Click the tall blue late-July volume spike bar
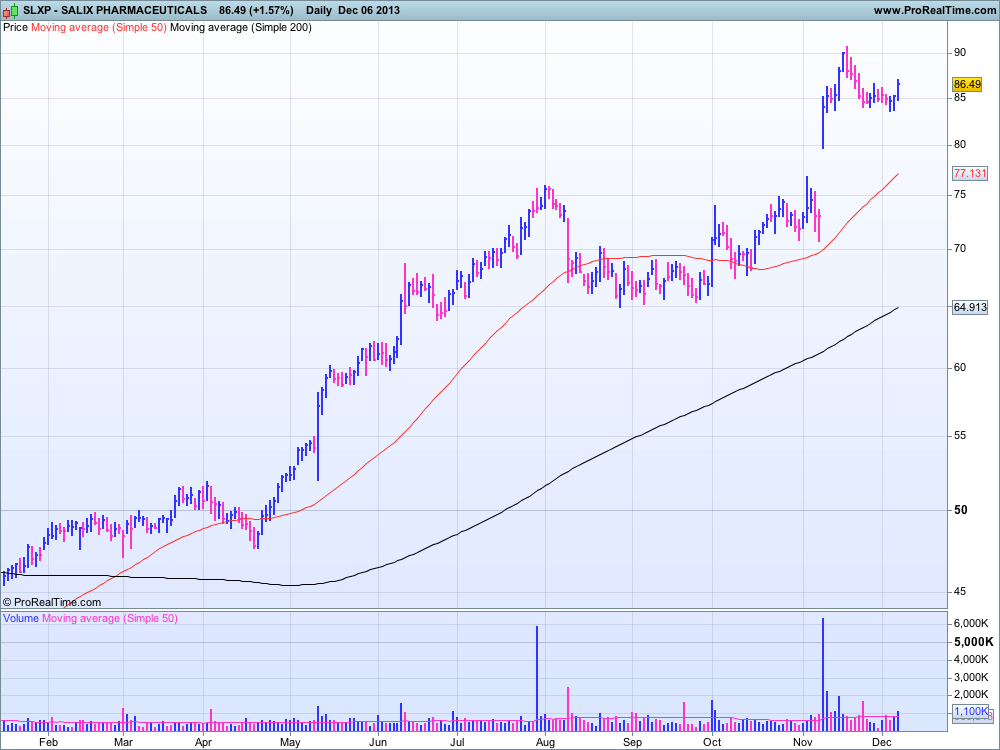The image size is (1000, 750). coord(537,679)
